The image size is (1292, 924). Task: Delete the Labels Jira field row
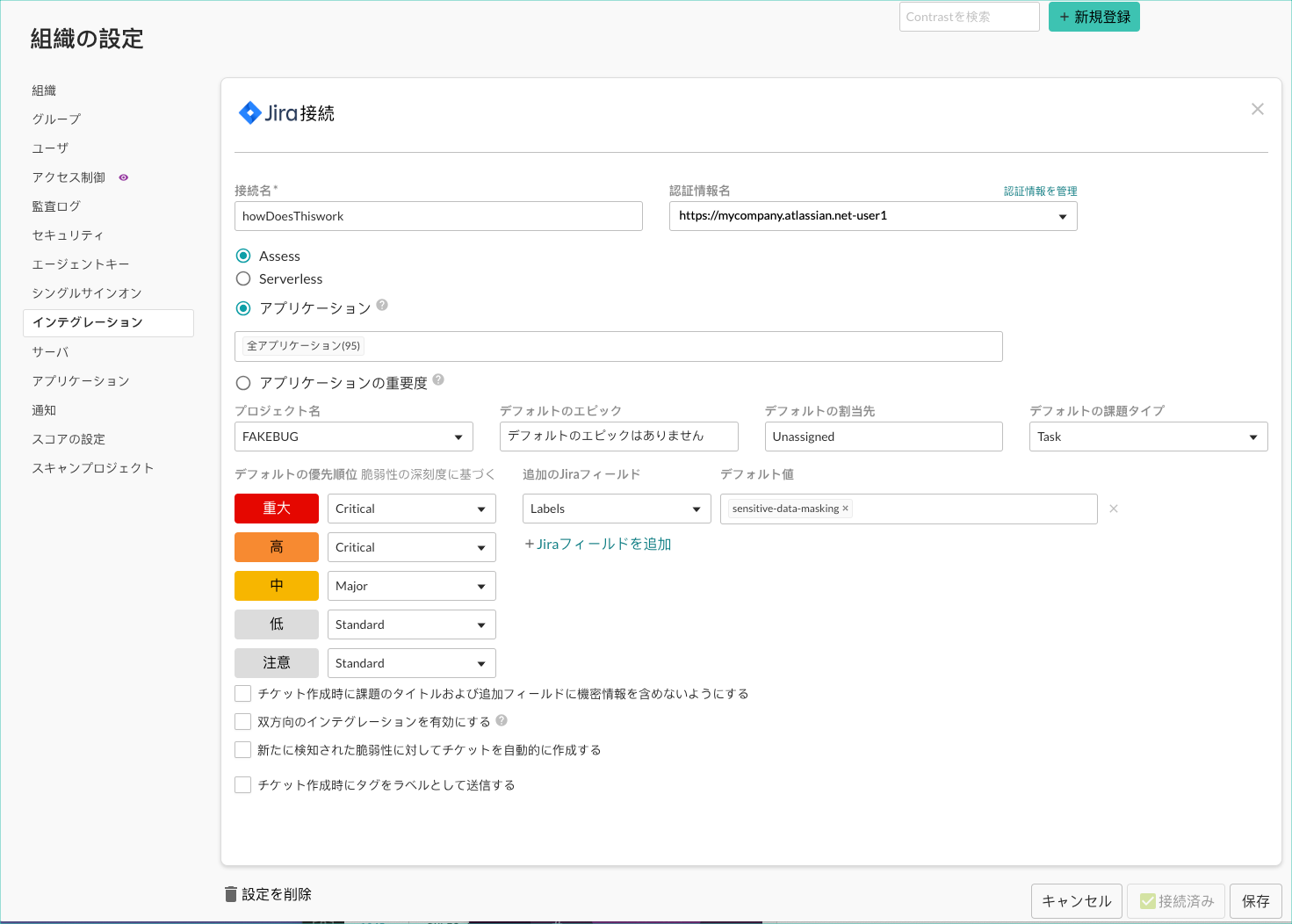click(x=1114, y=509)
